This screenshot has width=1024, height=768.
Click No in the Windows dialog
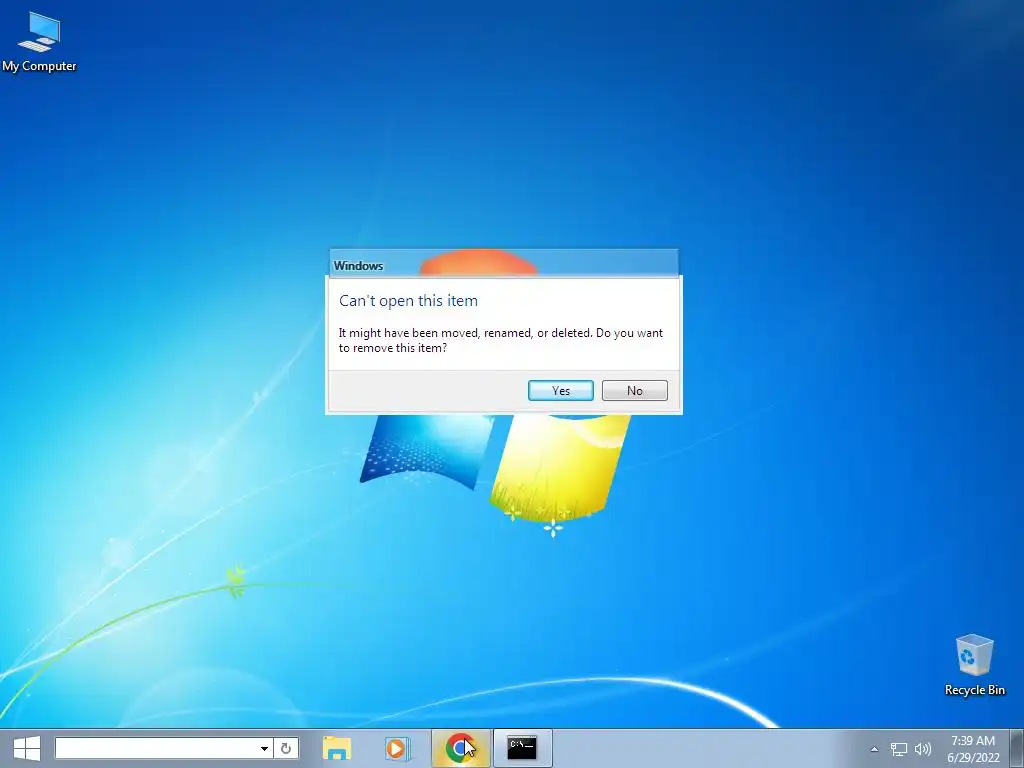tap(635, 391)
